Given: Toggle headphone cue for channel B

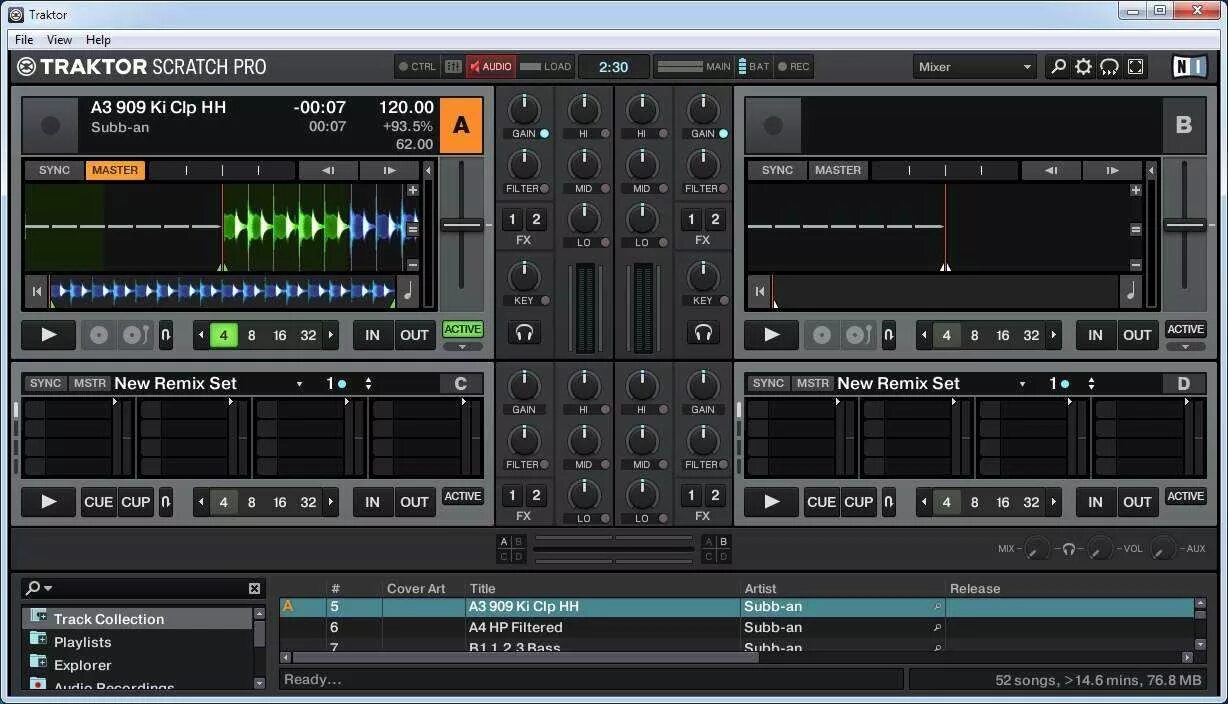Looking at the screenshot, I should [x=703, y=333].
